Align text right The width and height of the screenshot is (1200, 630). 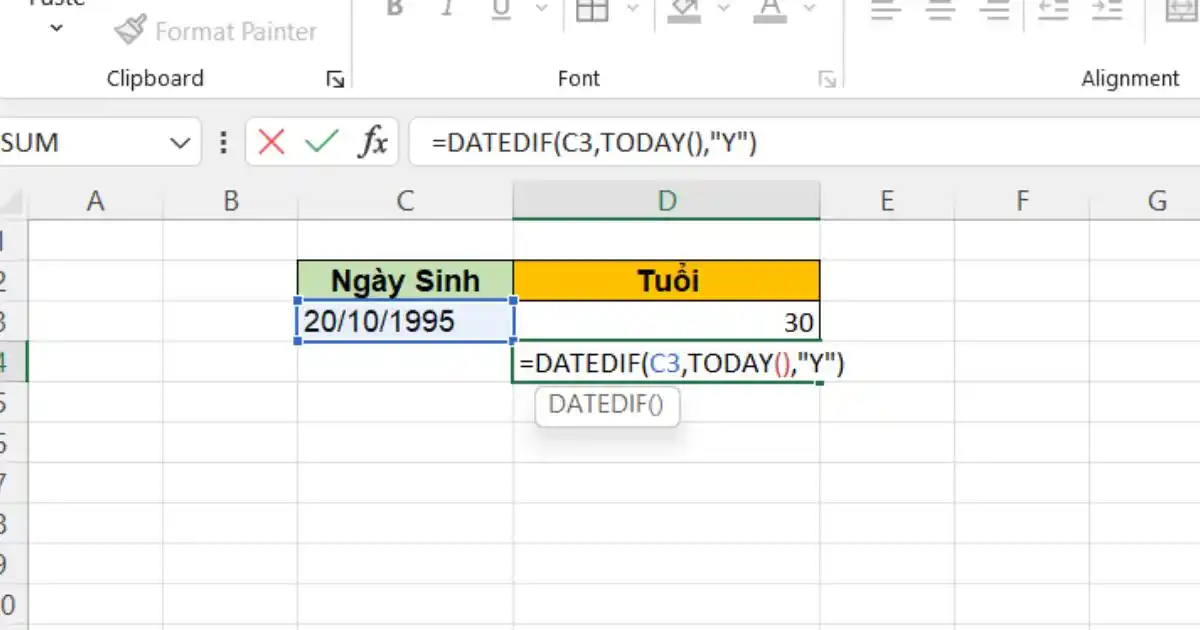tap(995, 9)
